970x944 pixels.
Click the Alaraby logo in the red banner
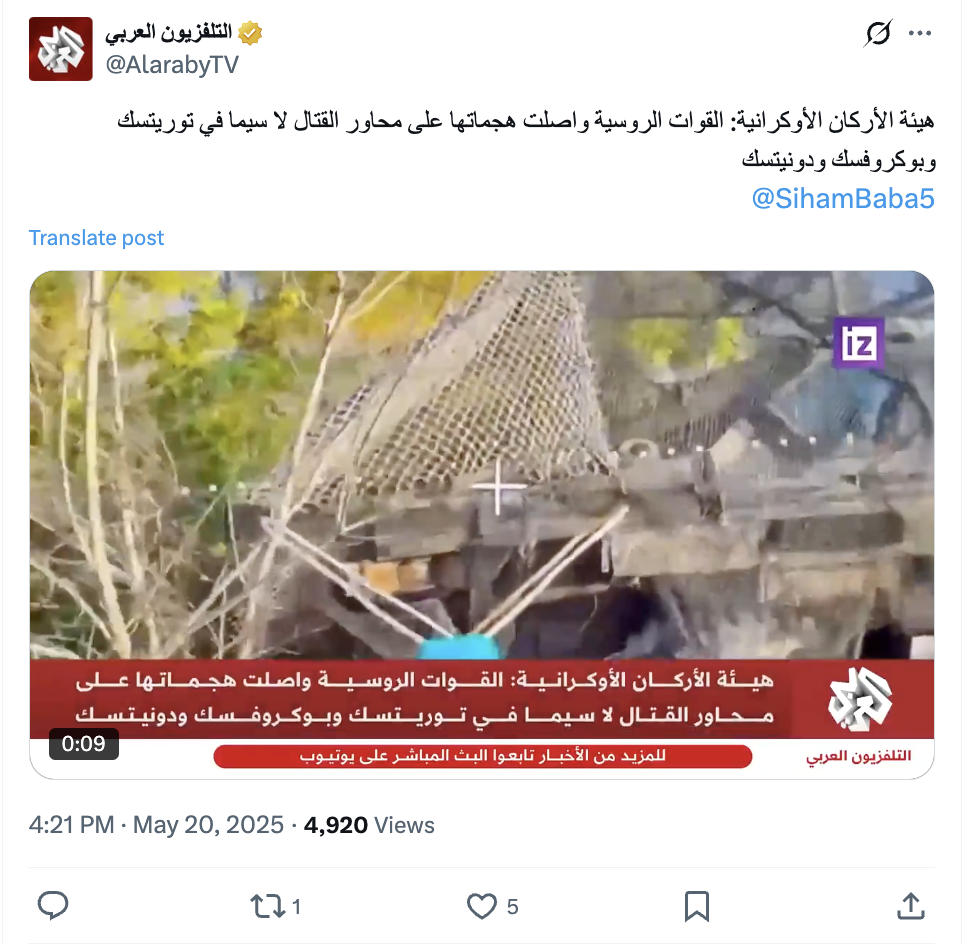click(860, 700)
